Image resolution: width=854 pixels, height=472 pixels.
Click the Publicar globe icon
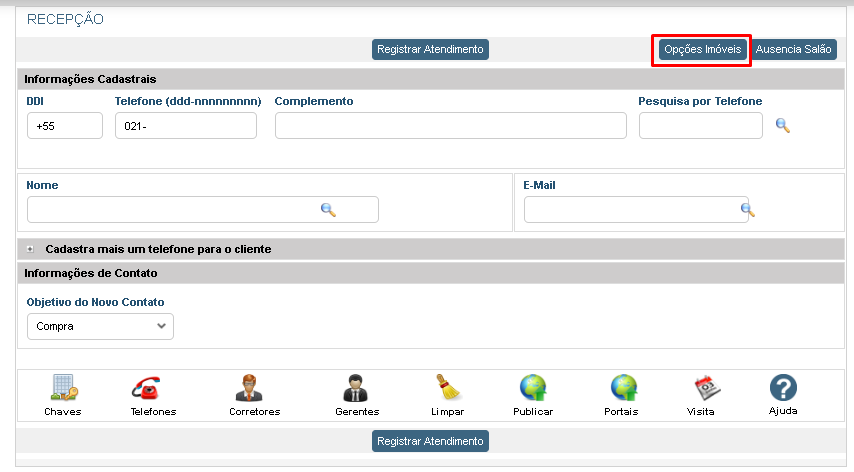pyautogui.click(x=532, y=388)
